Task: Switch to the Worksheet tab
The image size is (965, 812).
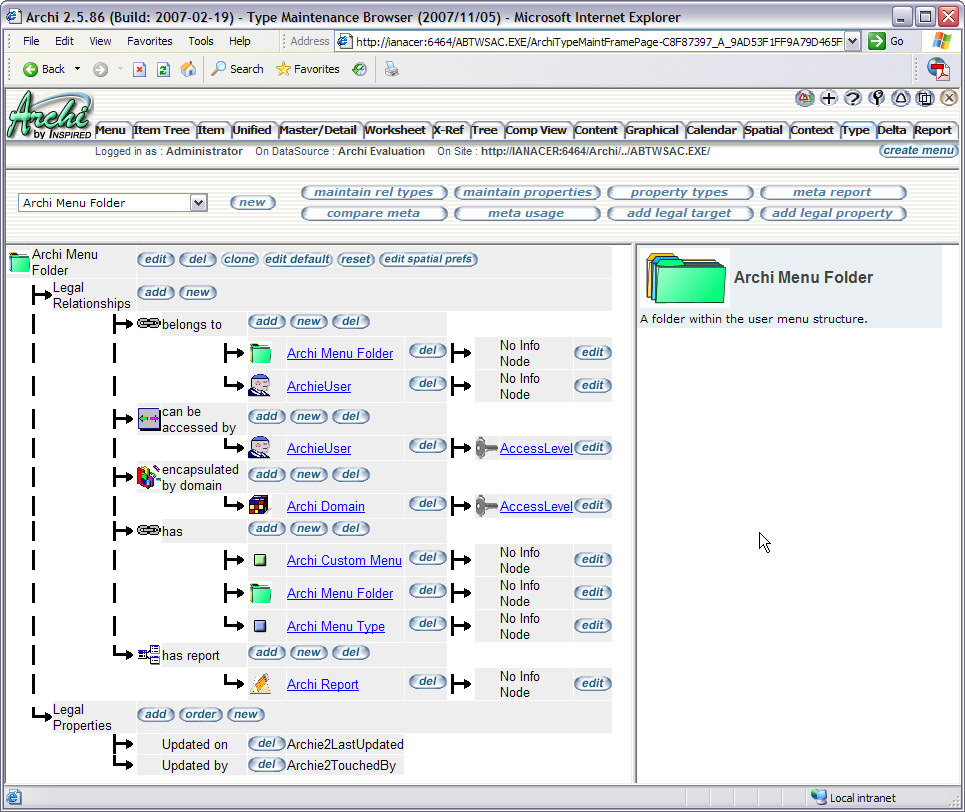Action: 394,130
